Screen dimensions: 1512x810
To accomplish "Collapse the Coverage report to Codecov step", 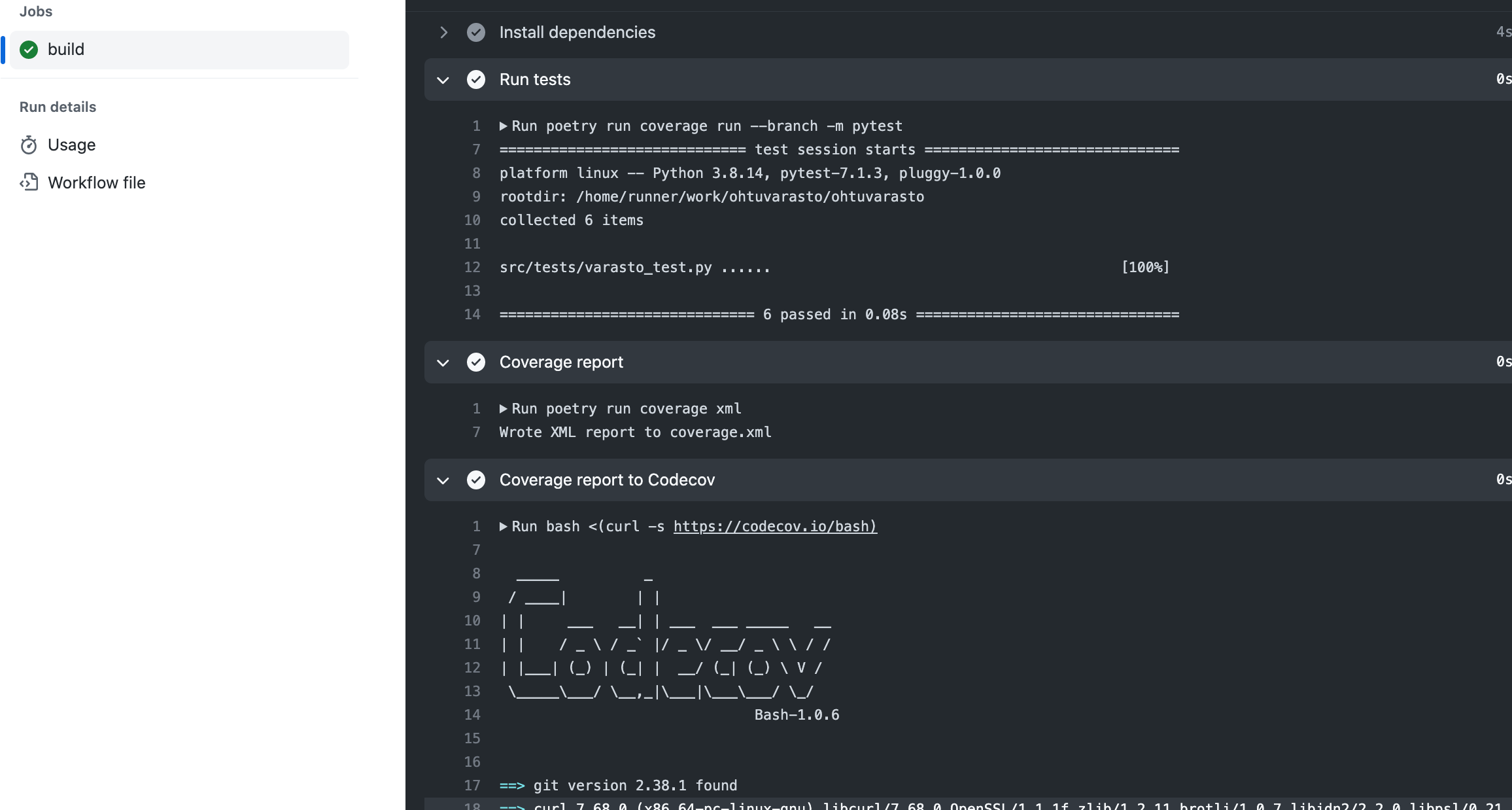I will pos(443,480).
